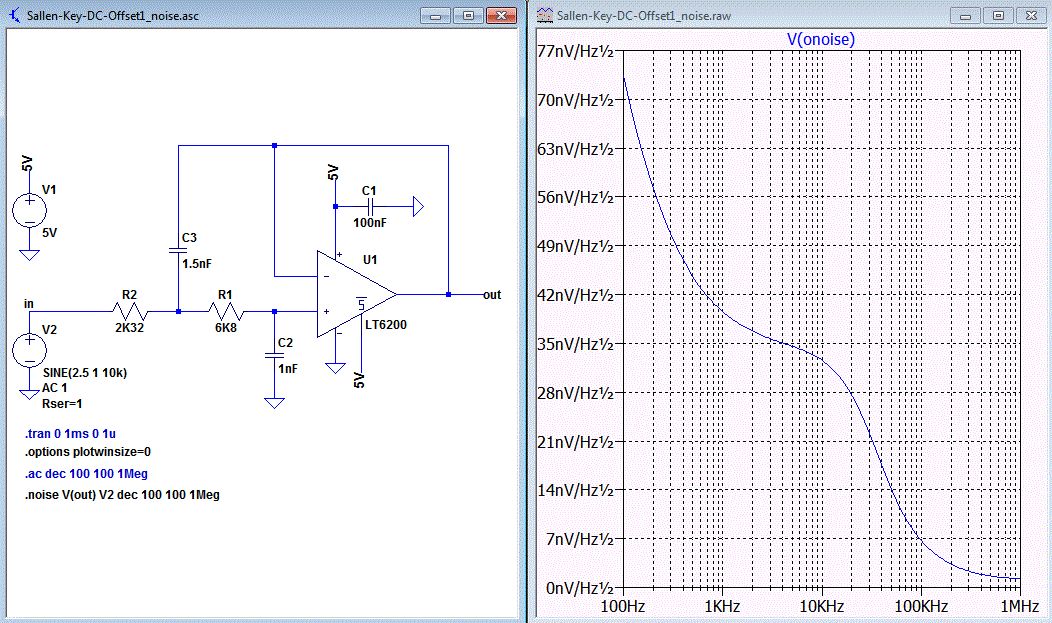This screenshot has height=623, width=1052.
Task: Click the schematic window's title bar icon
Action: click(14, 15)
